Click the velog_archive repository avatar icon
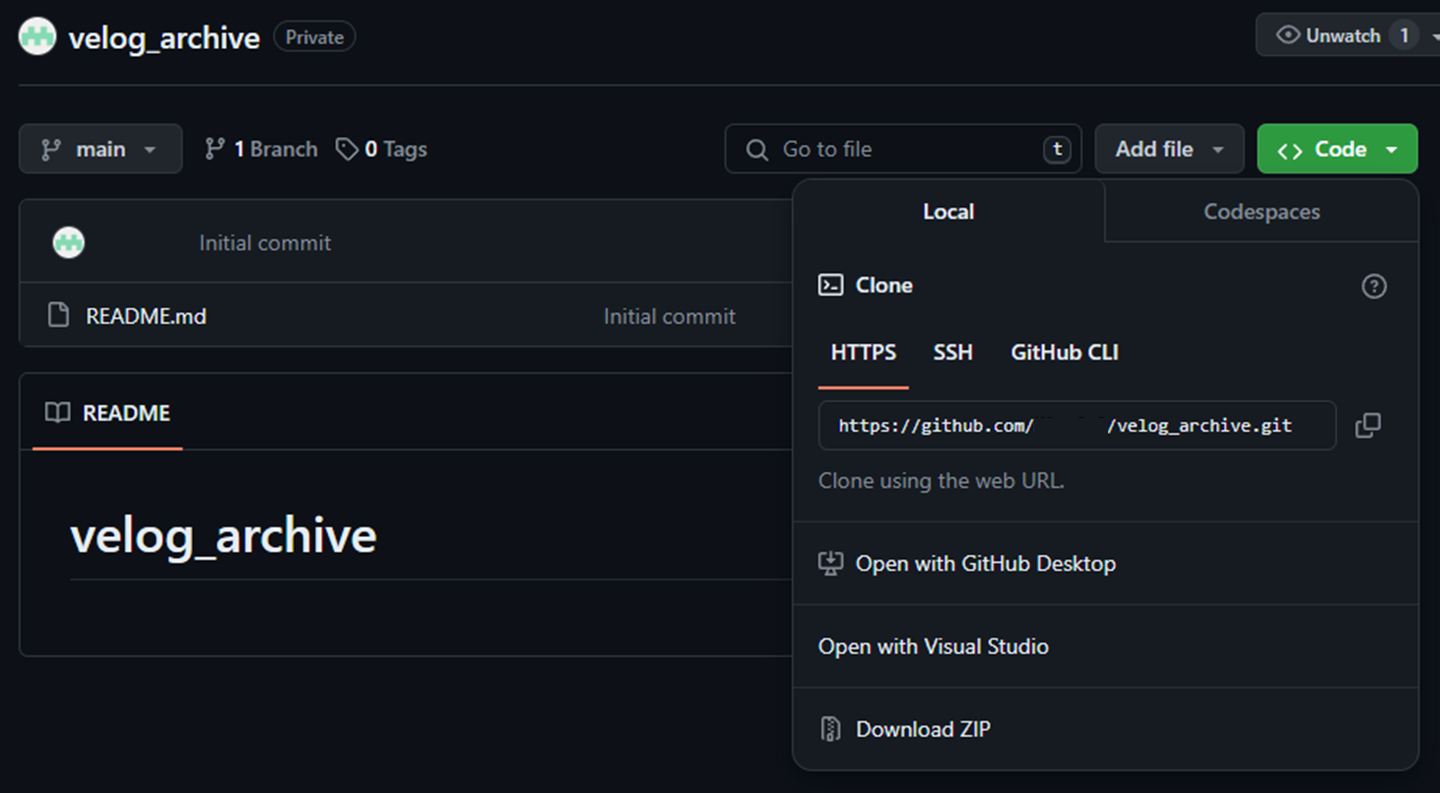This screenshot has width=1440, height=793. (37, 37)
